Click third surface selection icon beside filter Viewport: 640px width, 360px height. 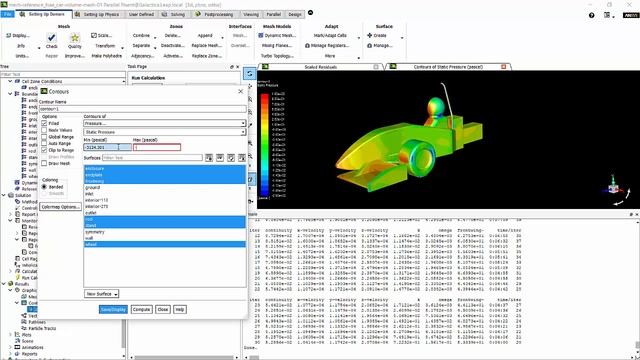point(231,158)
